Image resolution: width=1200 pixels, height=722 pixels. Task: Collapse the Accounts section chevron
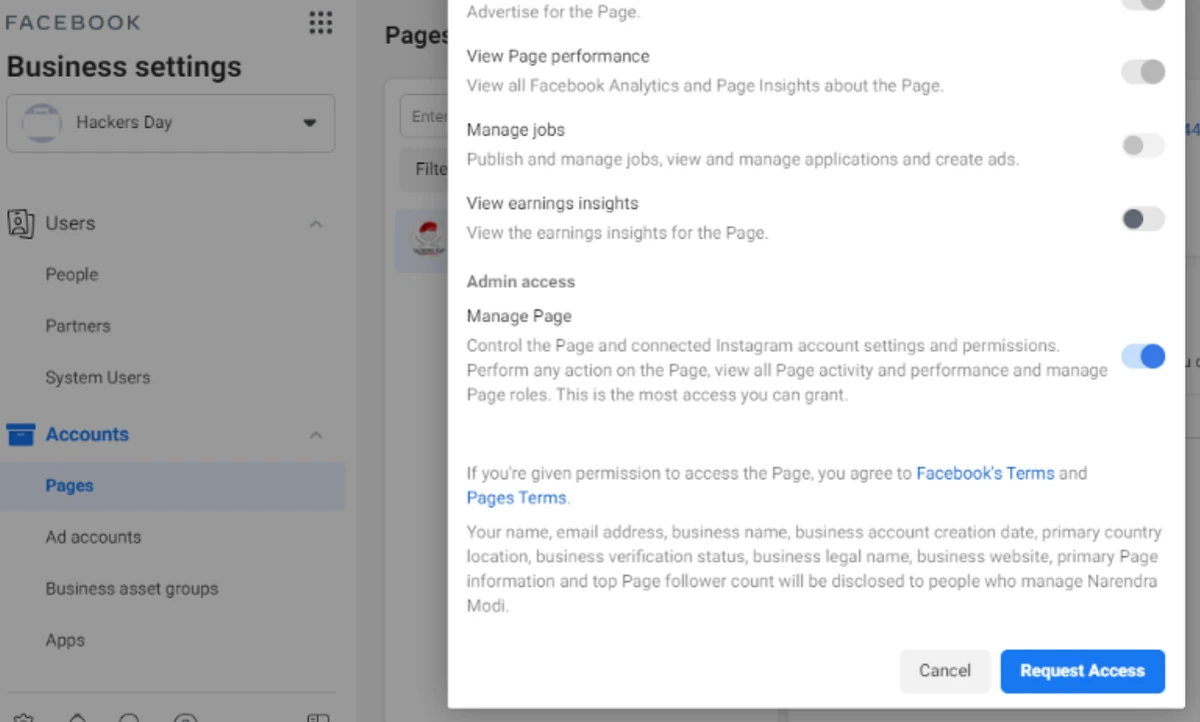pos(316,435)
